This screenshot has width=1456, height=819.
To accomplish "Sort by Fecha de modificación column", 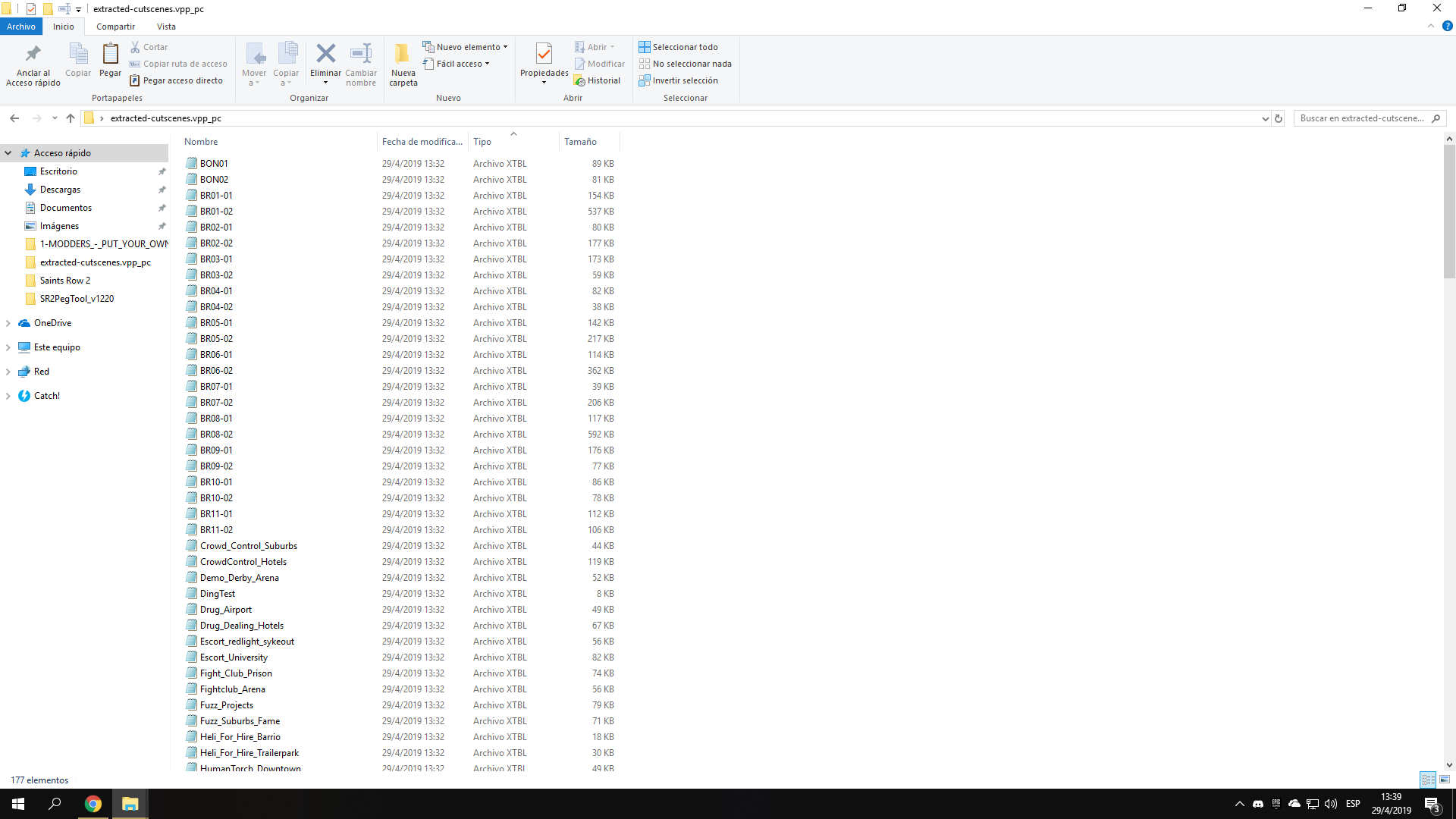I will 422,142.
